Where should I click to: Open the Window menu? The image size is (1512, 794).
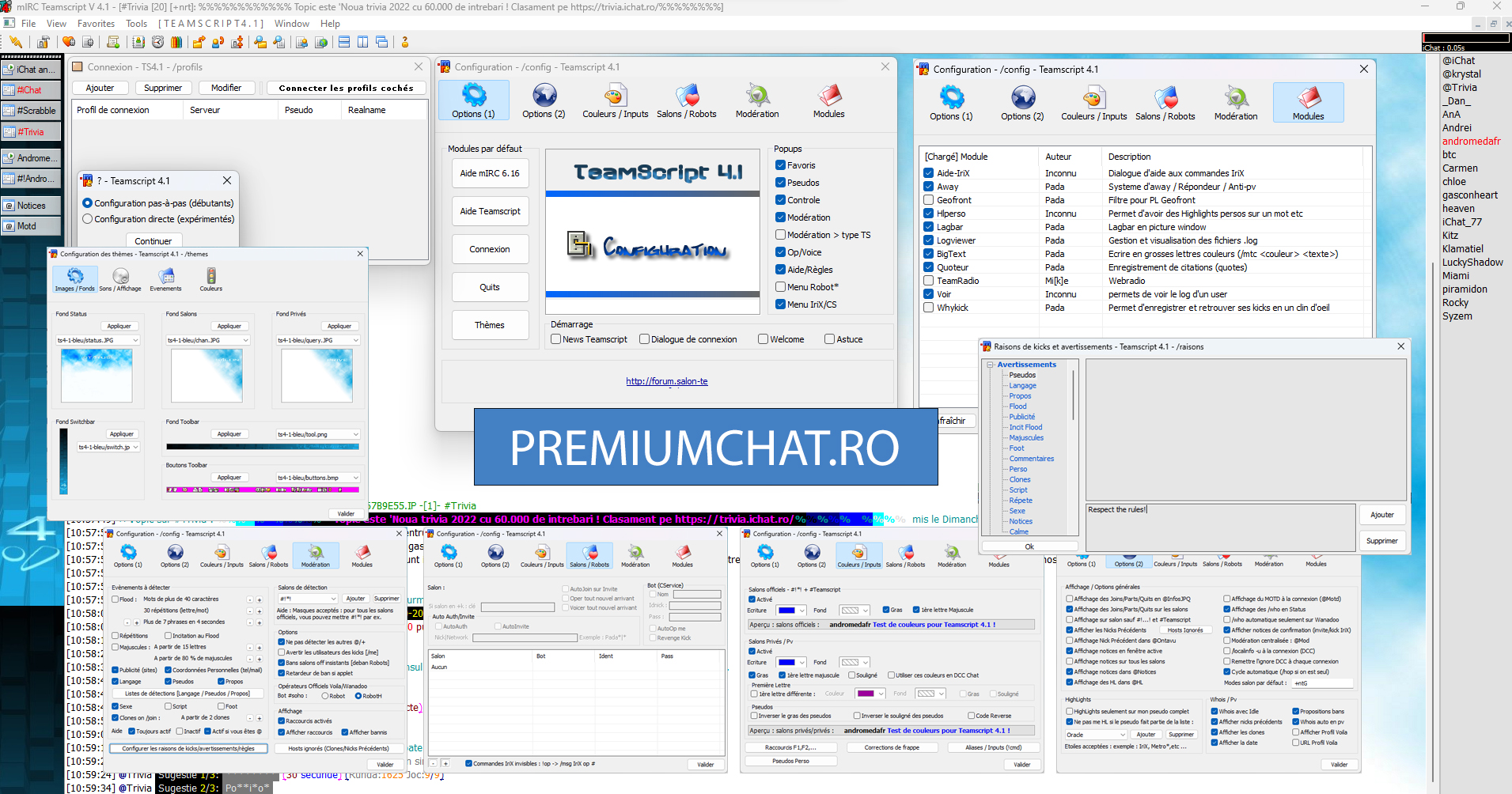tap(292, 24)
